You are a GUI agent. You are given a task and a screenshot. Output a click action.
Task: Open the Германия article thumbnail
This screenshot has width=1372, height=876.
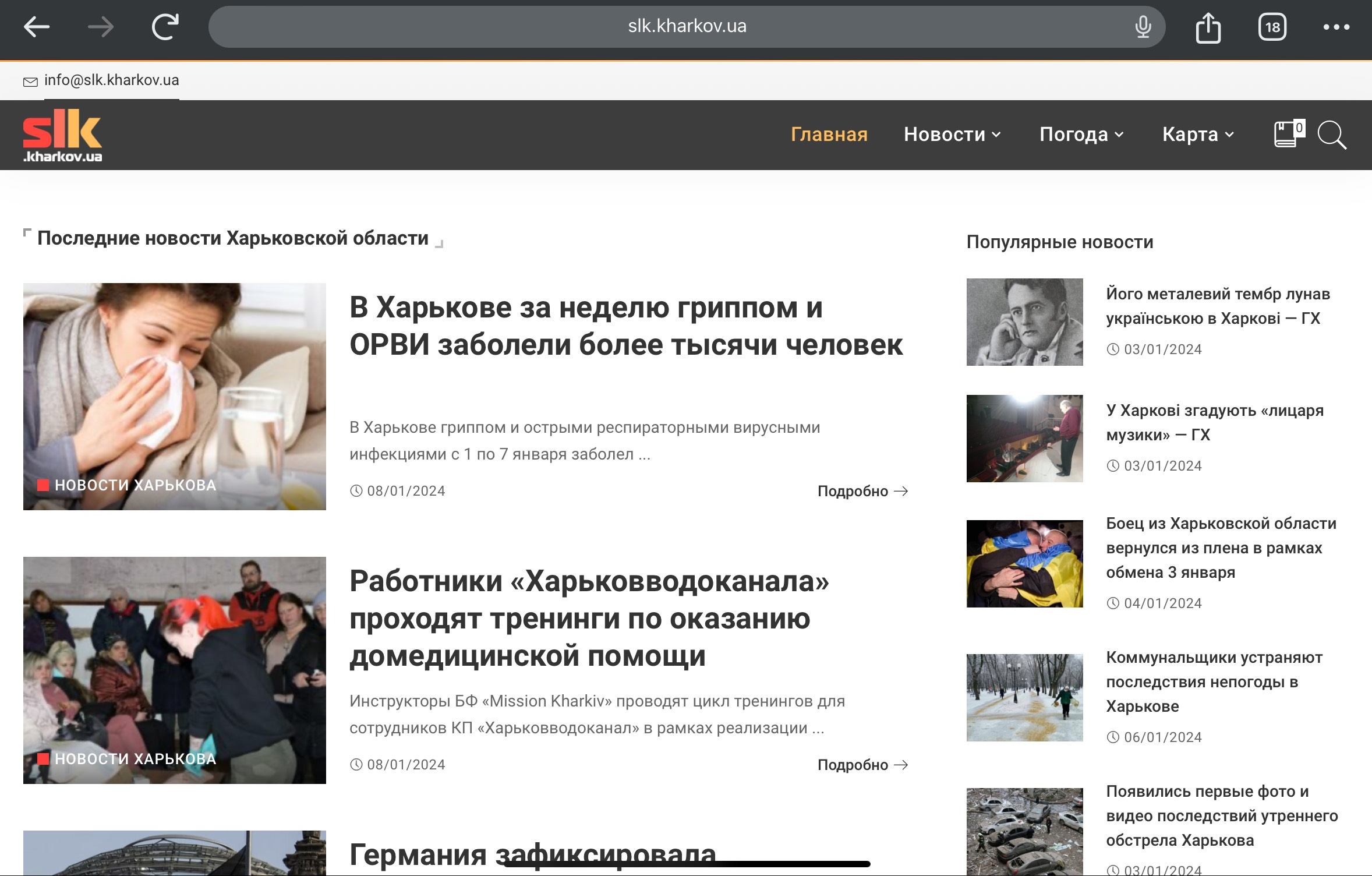coord(175,853)
